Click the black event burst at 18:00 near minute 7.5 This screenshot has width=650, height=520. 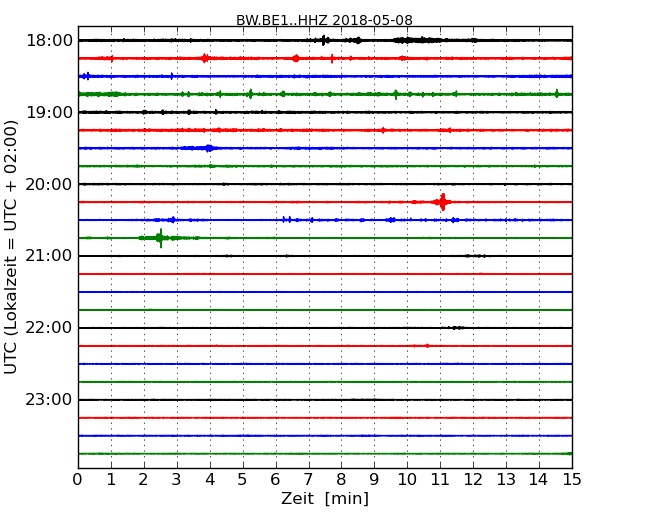(324, 40)
